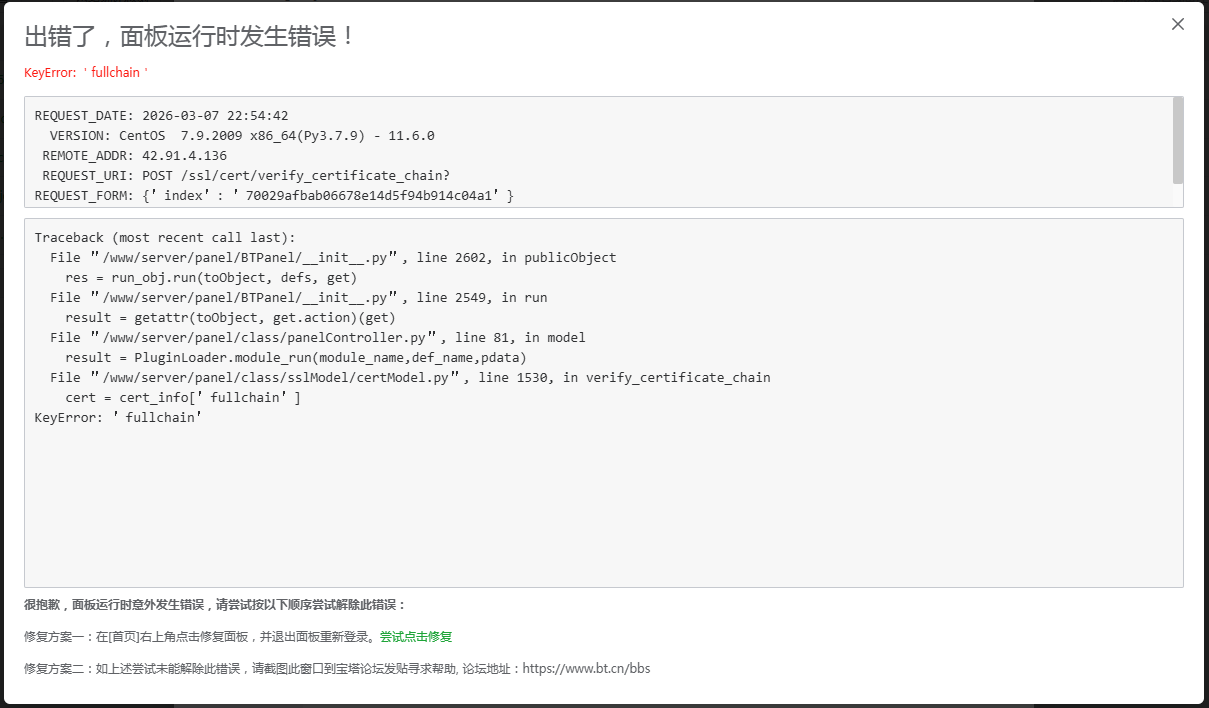1209x708 pixels.
Task: Click the cert_info['fullchain'] code line
Action: tap(183, 398)
